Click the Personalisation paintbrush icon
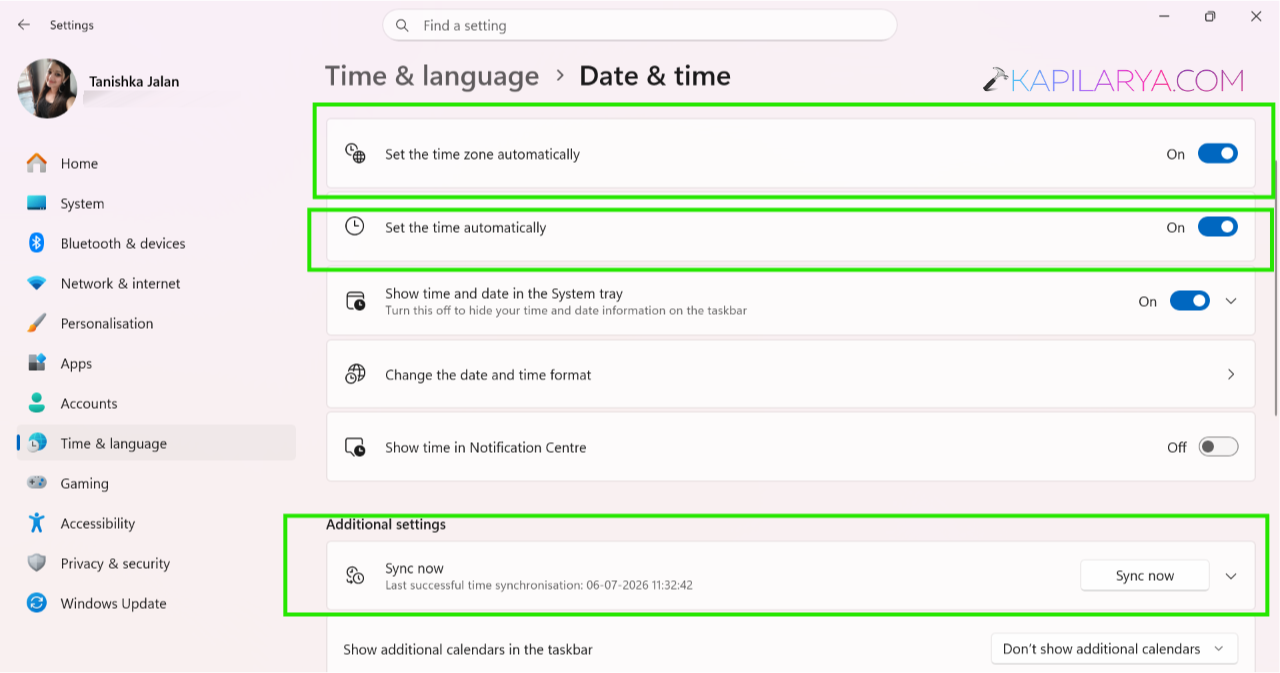Screen dimensions: 1280x673 pyautogui.click(x=37, y=323)
